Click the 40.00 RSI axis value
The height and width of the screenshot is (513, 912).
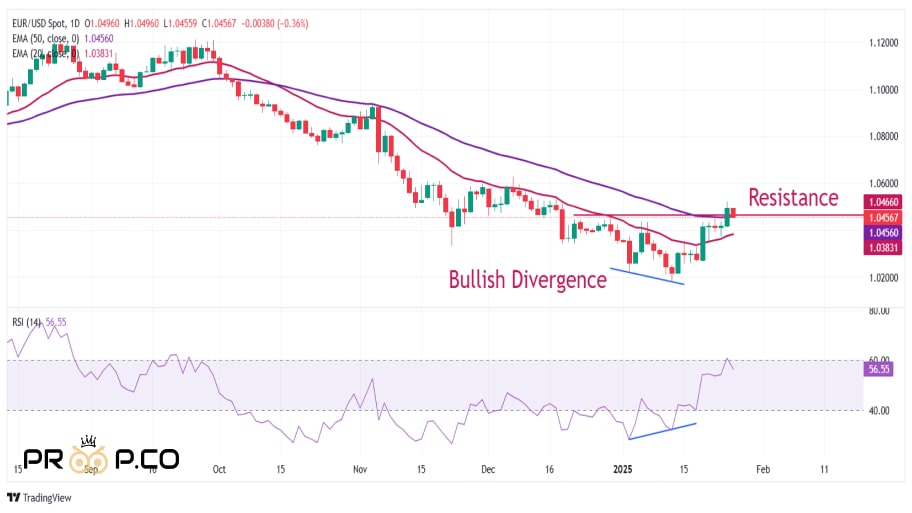coord(879,411)
